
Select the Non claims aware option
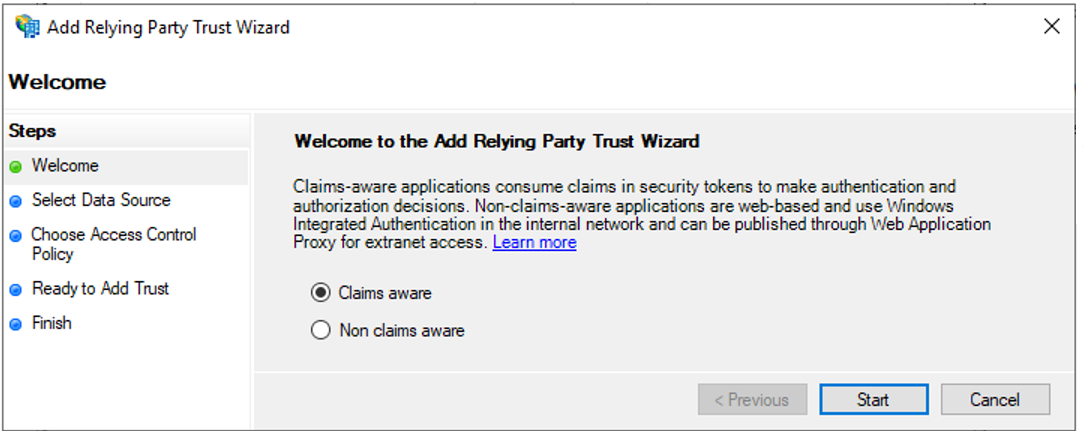tap(321, 330)
